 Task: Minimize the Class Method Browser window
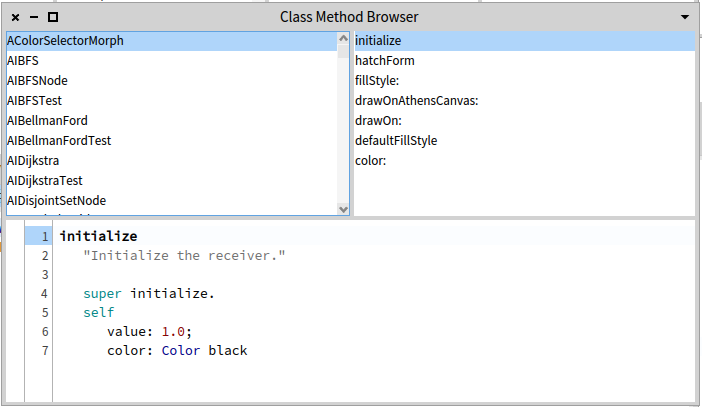click(x=34, y=17)
